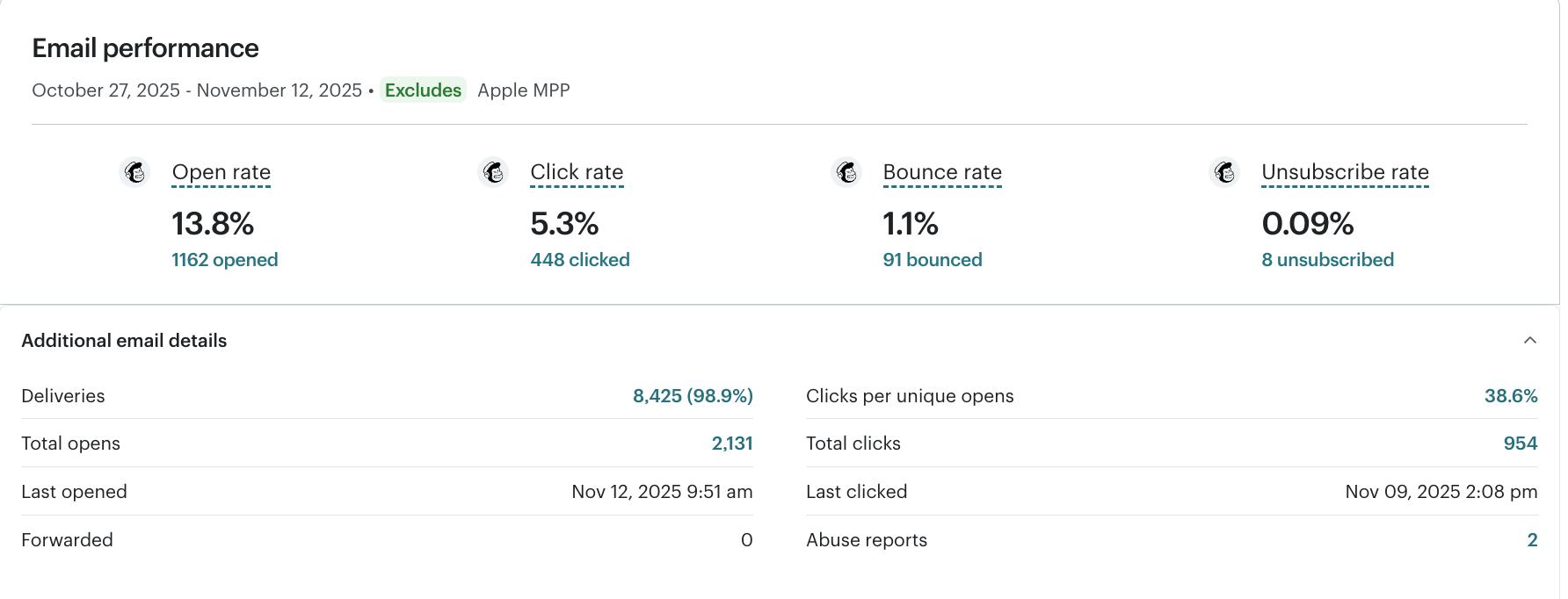1568x599 pixels.
Task: Click the Mailchimp icon beside Open rate
Action: point(134,172)
